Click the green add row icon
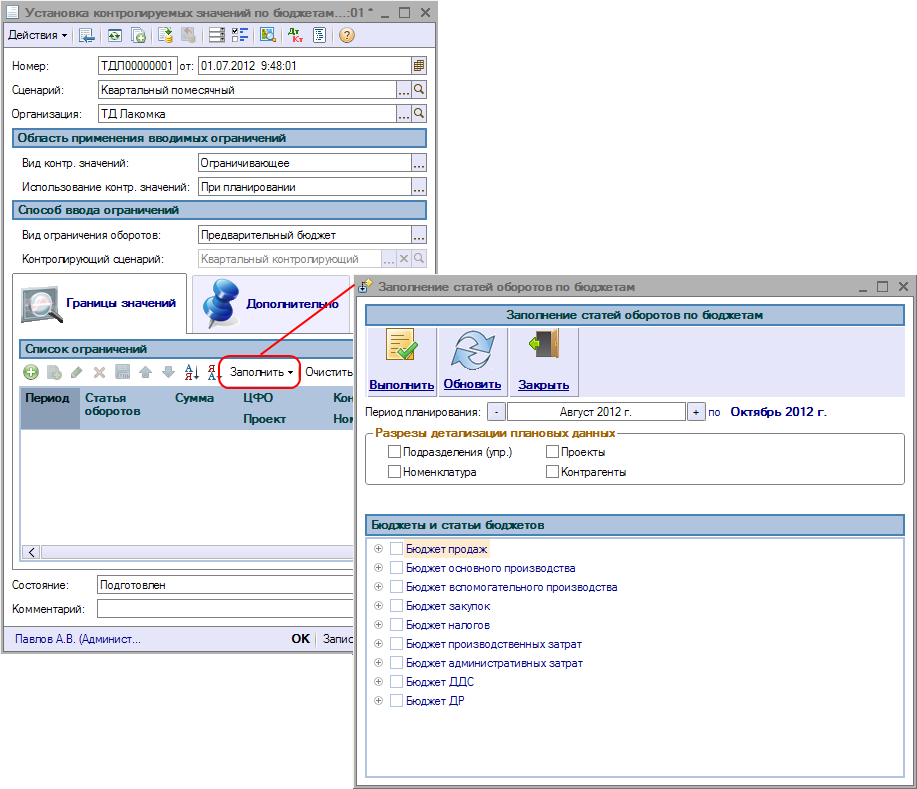This screenshot has width=917, height=789. (31, 372)
